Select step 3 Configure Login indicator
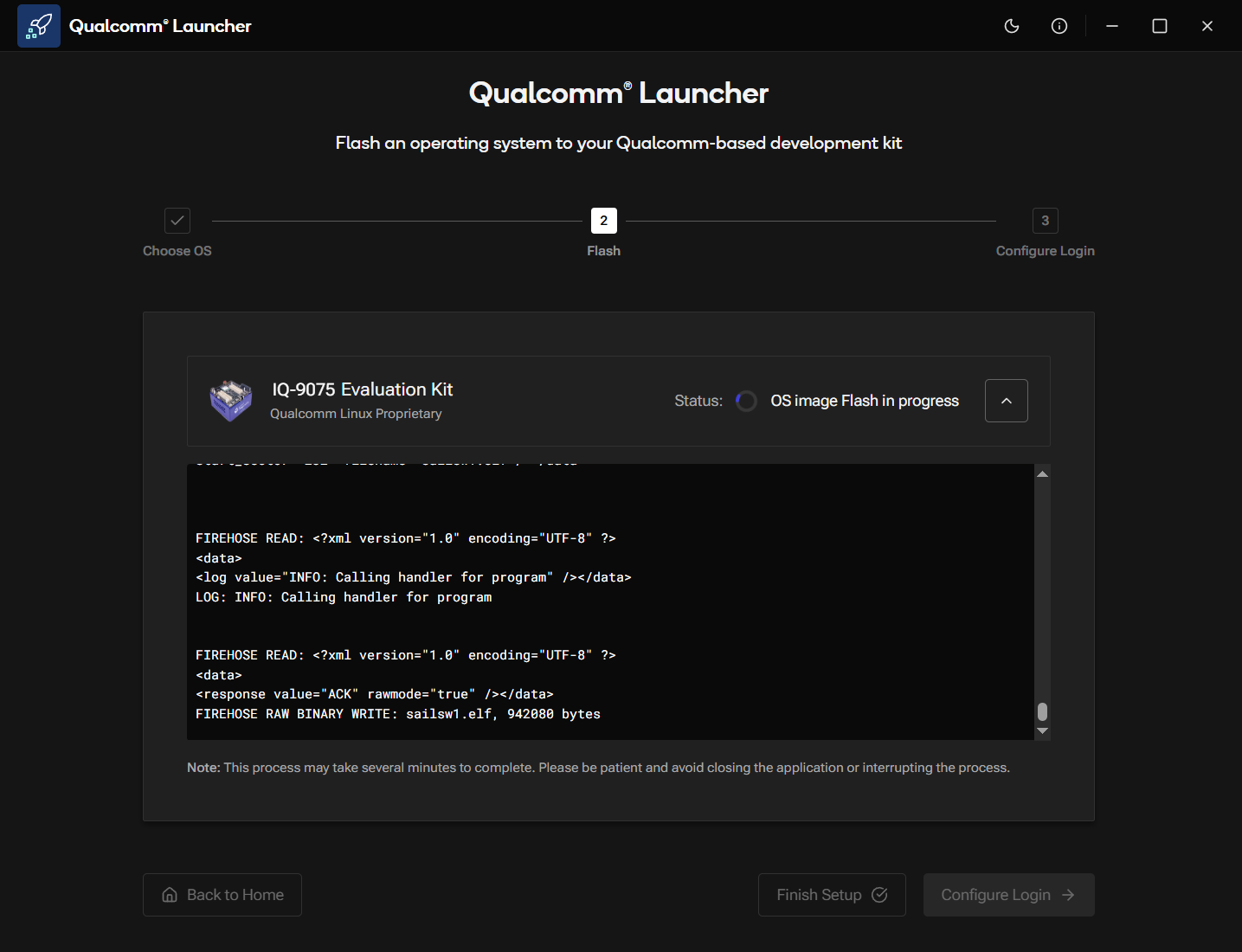Image resolution: width=1242 pixels, height=952 pixels. 1046,221
